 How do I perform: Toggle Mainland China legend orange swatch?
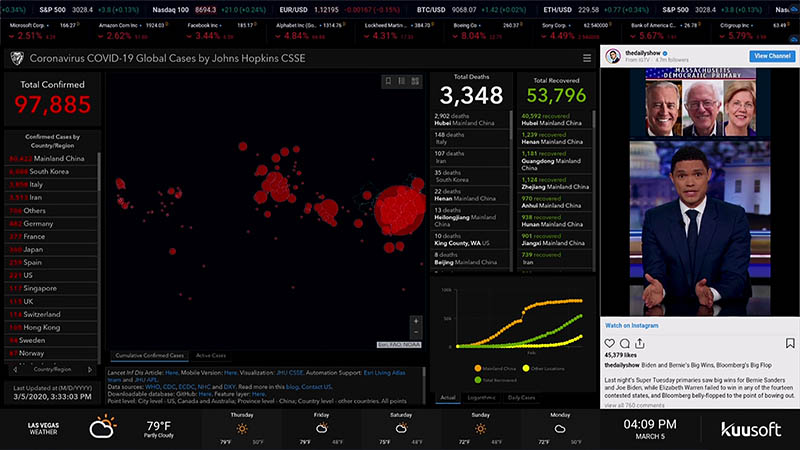pyautogui.click(x=478, y=368)
